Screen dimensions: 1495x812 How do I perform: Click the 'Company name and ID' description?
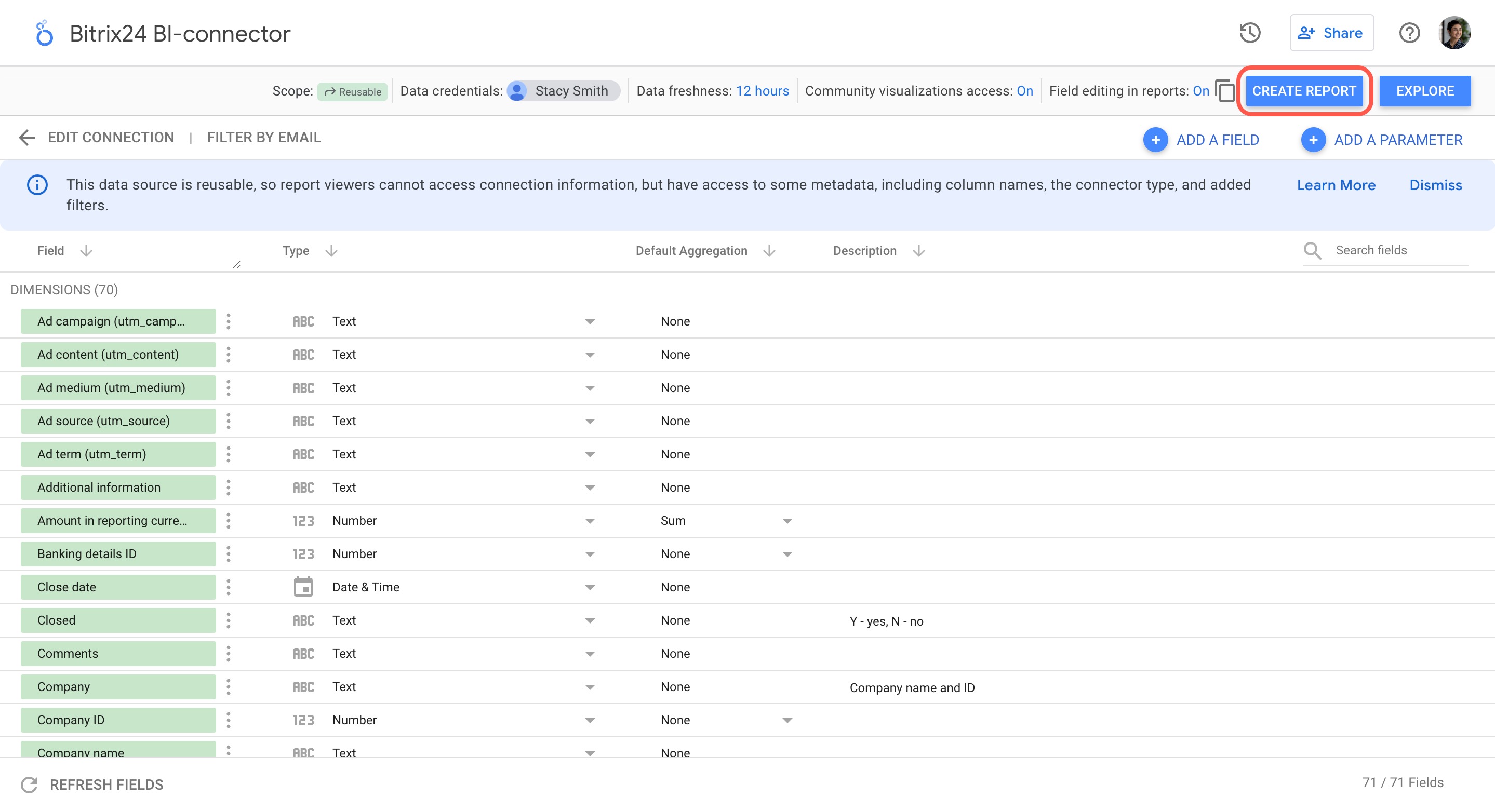(912, 688)
